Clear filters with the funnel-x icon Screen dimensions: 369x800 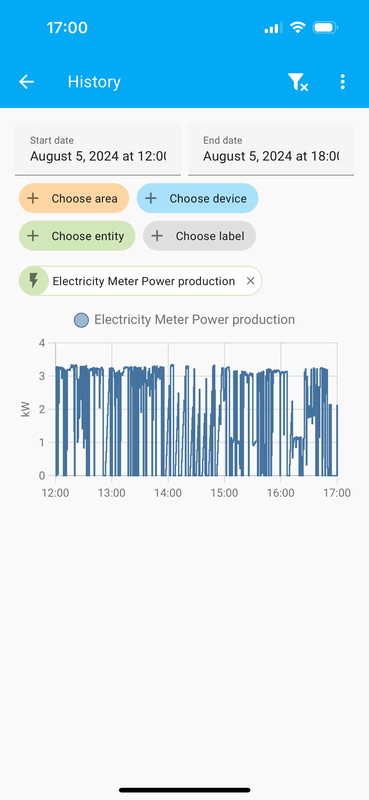pos(298,82)
